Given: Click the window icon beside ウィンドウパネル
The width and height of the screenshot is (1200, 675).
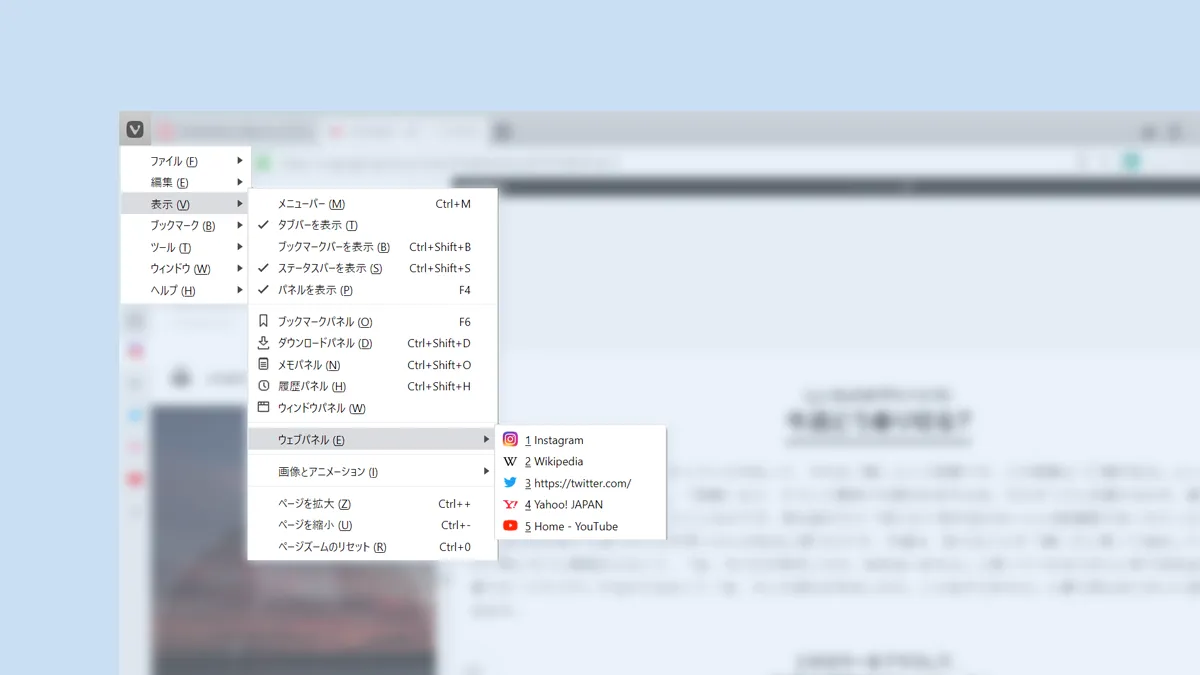Looking at the screenshot, I should pyautogui.click(x=263, y=408).
